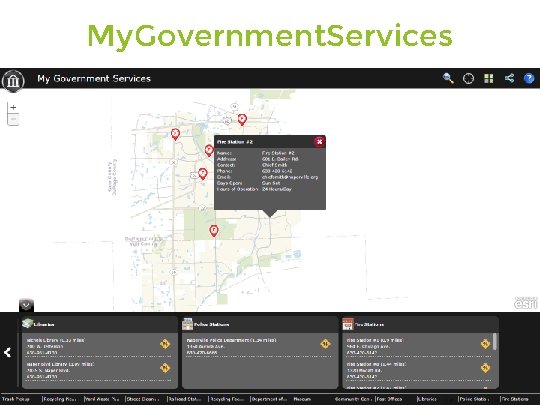Close the Fire Station #2 popup
This screenshot has height=405, width=540.
pos(319,142)
